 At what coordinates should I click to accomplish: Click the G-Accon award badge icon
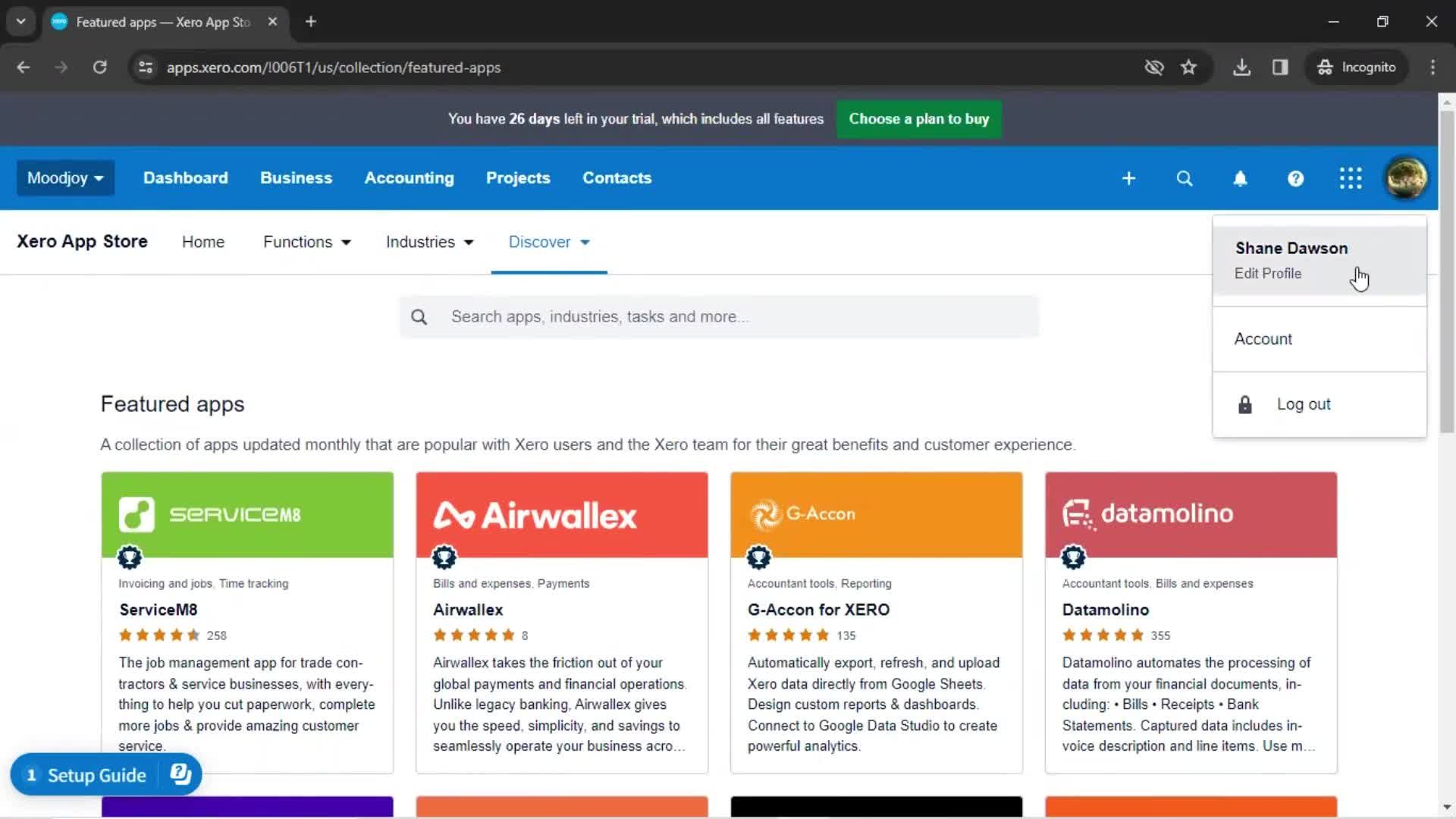759,557
